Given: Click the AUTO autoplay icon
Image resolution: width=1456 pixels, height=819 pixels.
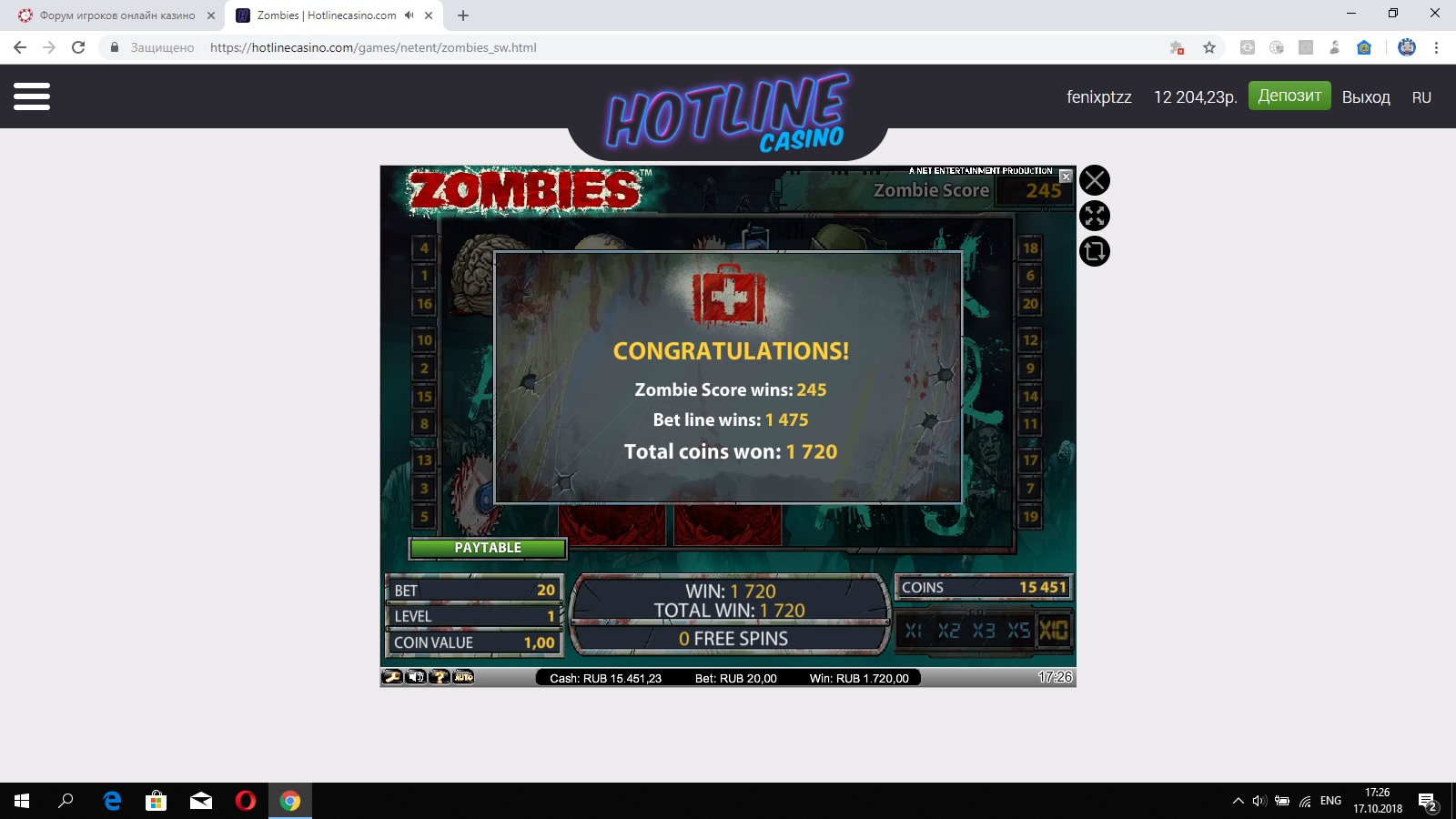Looking at the screenshot, I should [x=463, y=677].
